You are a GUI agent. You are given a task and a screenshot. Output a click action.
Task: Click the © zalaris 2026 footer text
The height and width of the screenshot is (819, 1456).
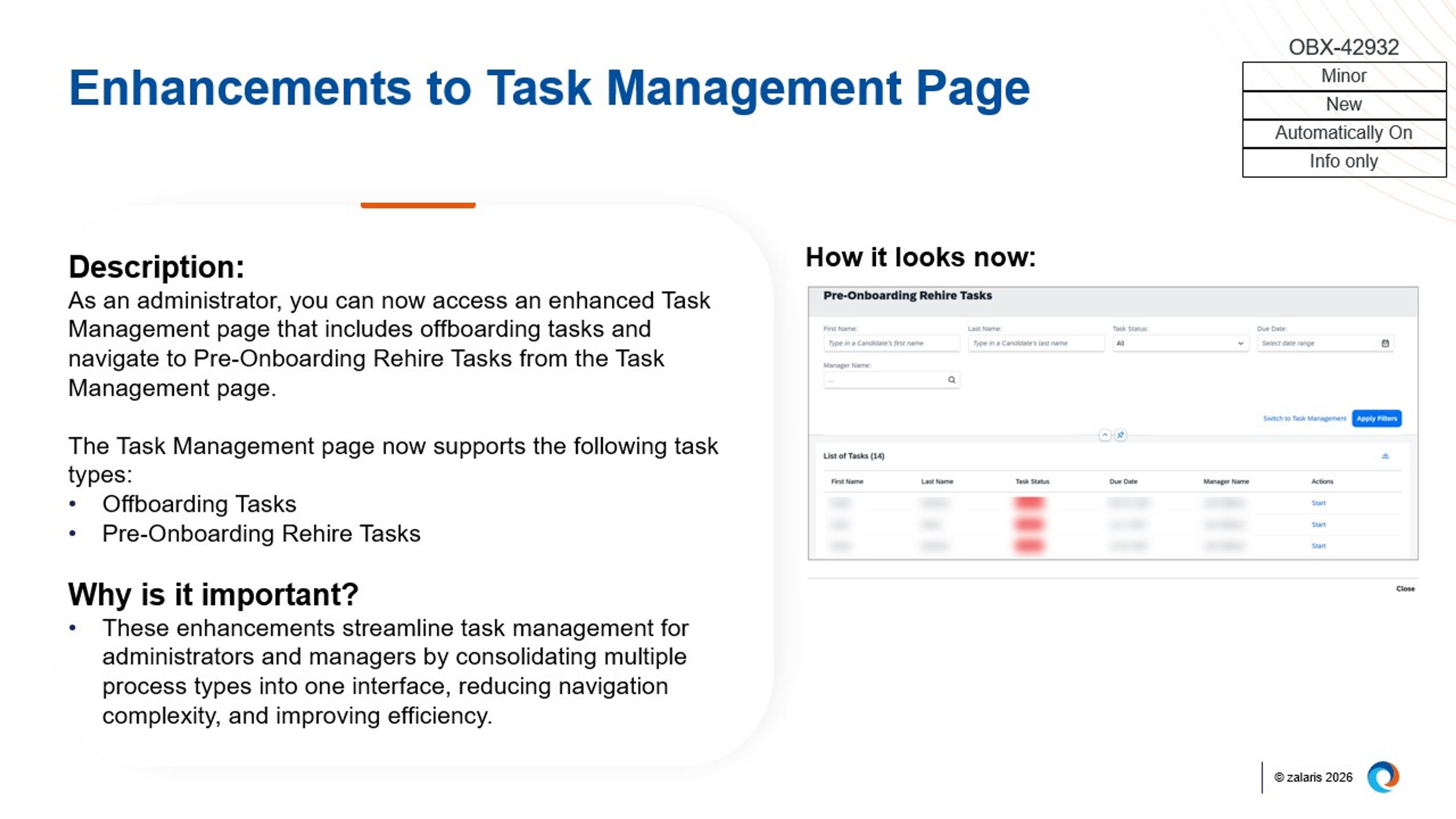pos(1313,777)
